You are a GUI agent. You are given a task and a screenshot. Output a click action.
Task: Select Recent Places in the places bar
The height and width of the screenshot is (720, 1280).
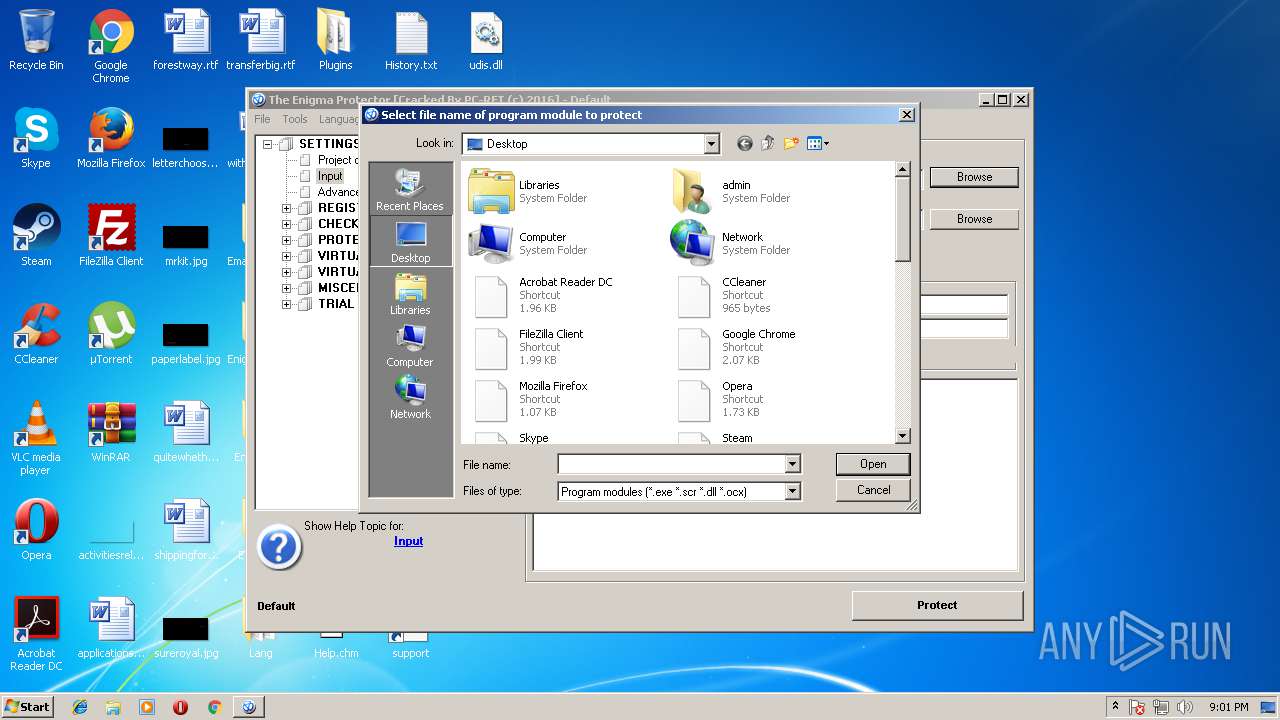coord(410,189)
